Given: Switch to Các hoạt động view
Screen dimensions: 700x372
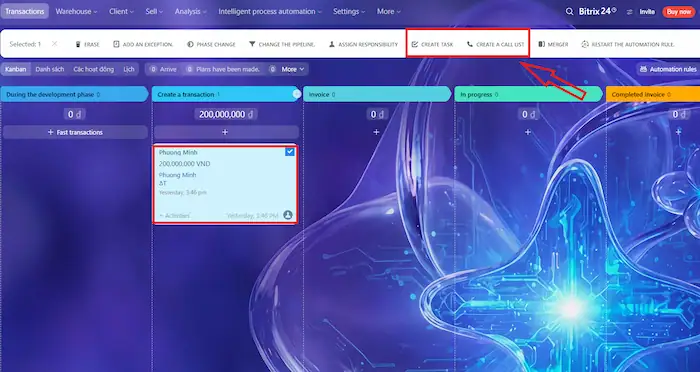Looking at the screenshot, I should [x=94, y=69].
